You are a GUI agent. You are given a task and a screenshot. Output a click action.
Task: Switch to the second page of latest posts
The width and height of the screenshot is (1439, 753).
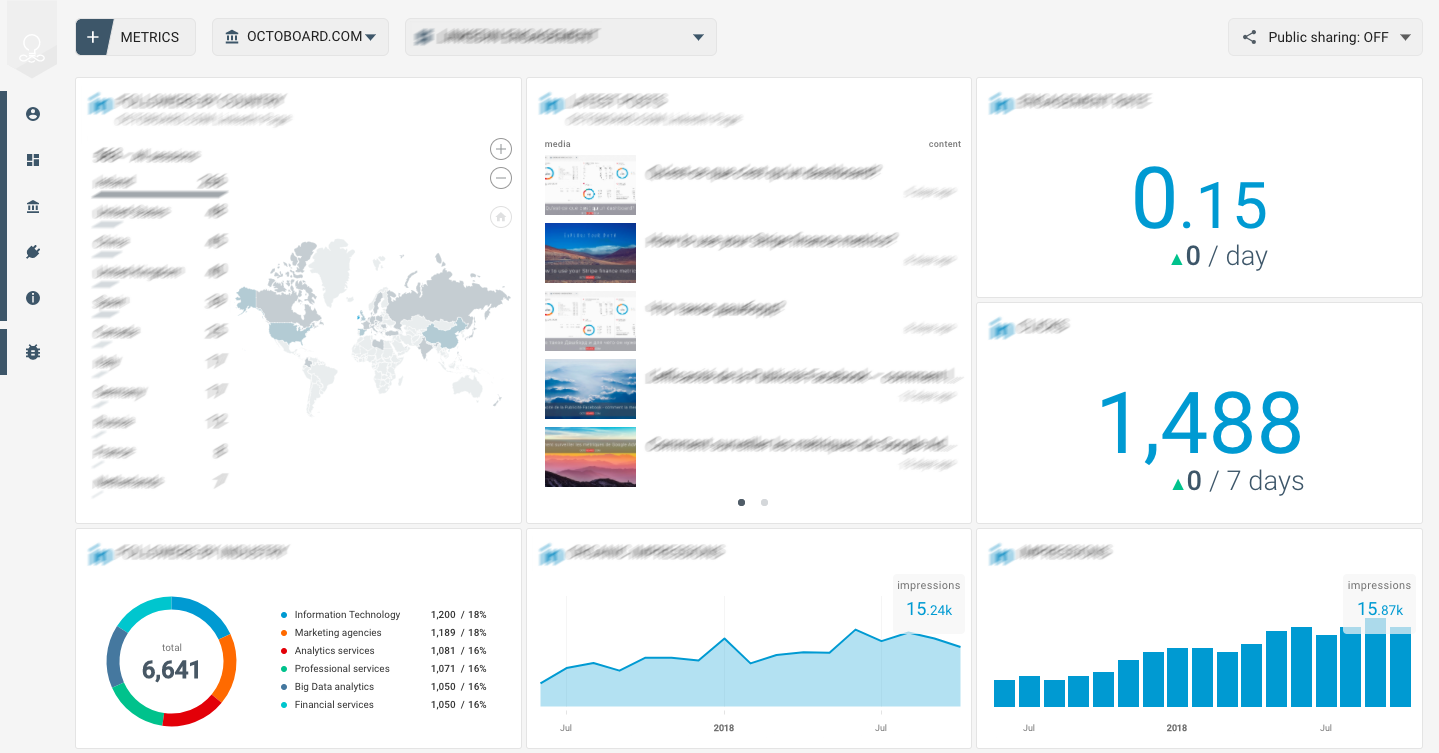(x=764, y=503)
